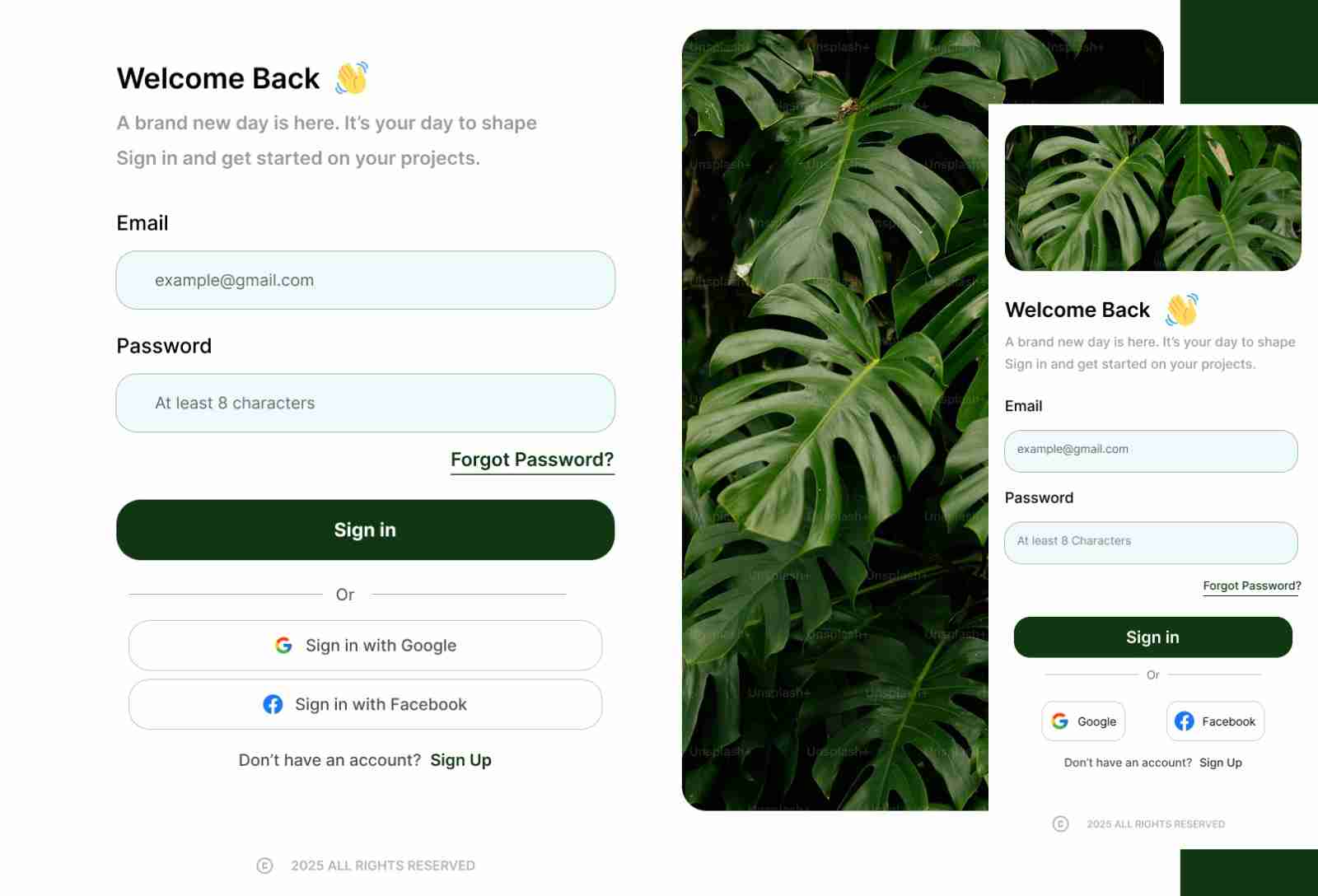1318x896 pixels.
Task: Click the copyright icon in desktop footer
Action: pos(264,866)
